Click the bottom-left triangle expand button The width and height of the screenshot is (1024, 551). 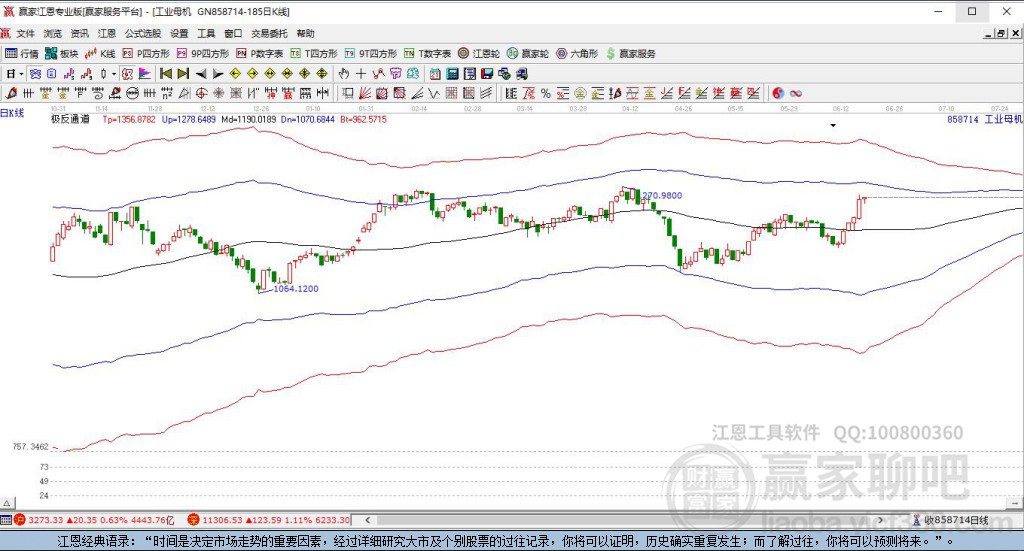point(7,503)
